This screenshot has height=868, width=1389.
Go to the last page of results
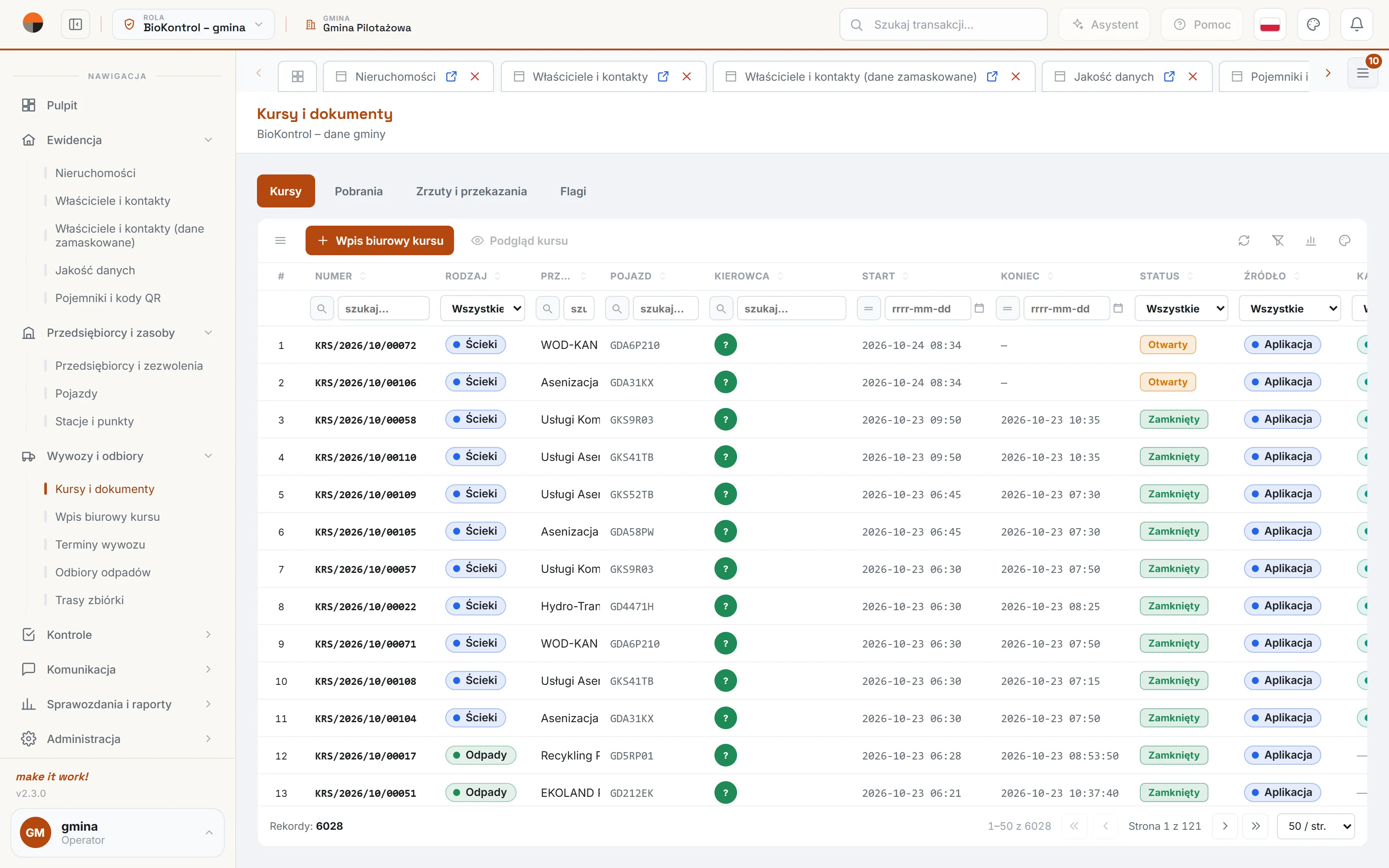coord(1256,825)
